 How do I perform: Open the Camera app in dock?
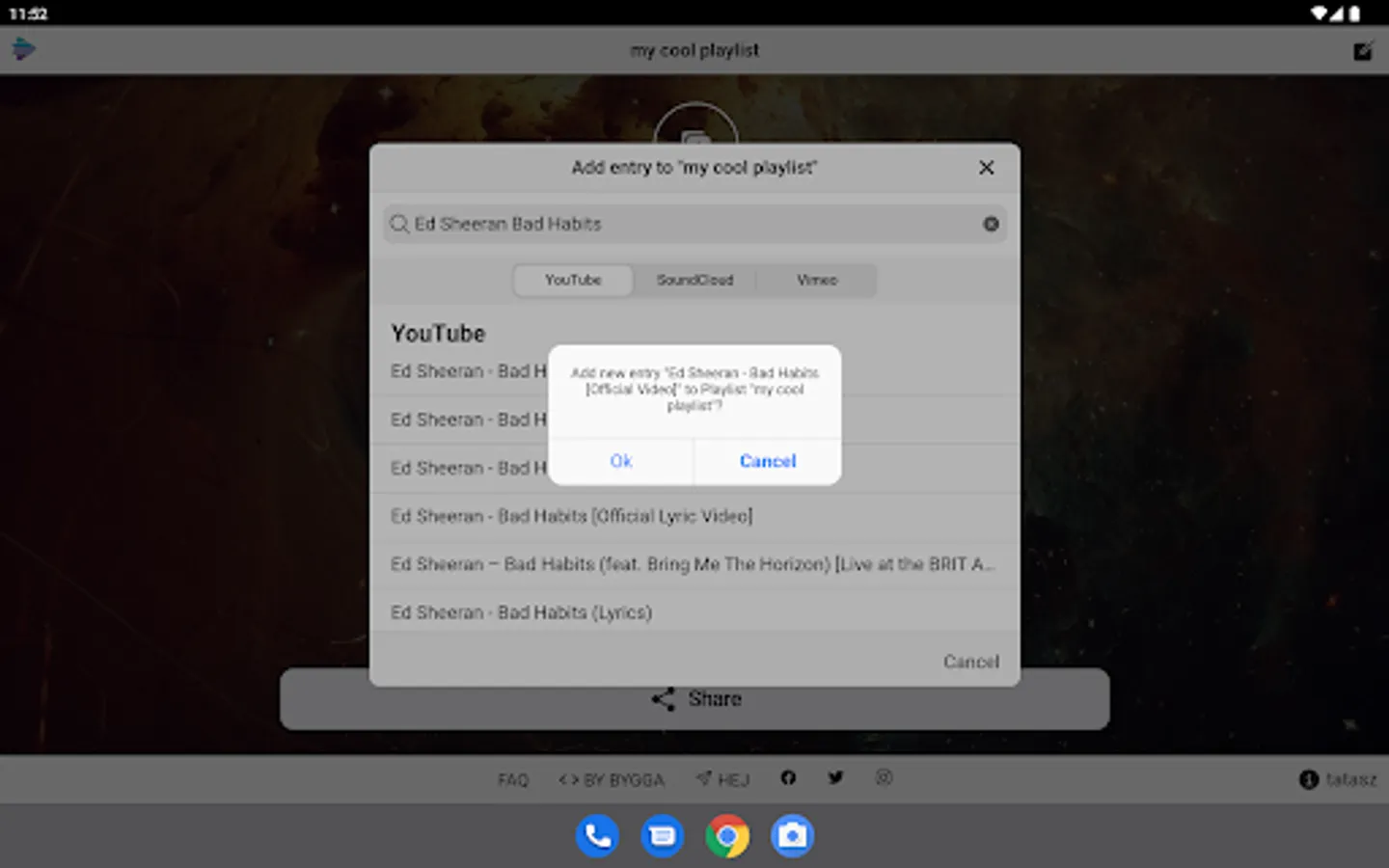(792, 836)
